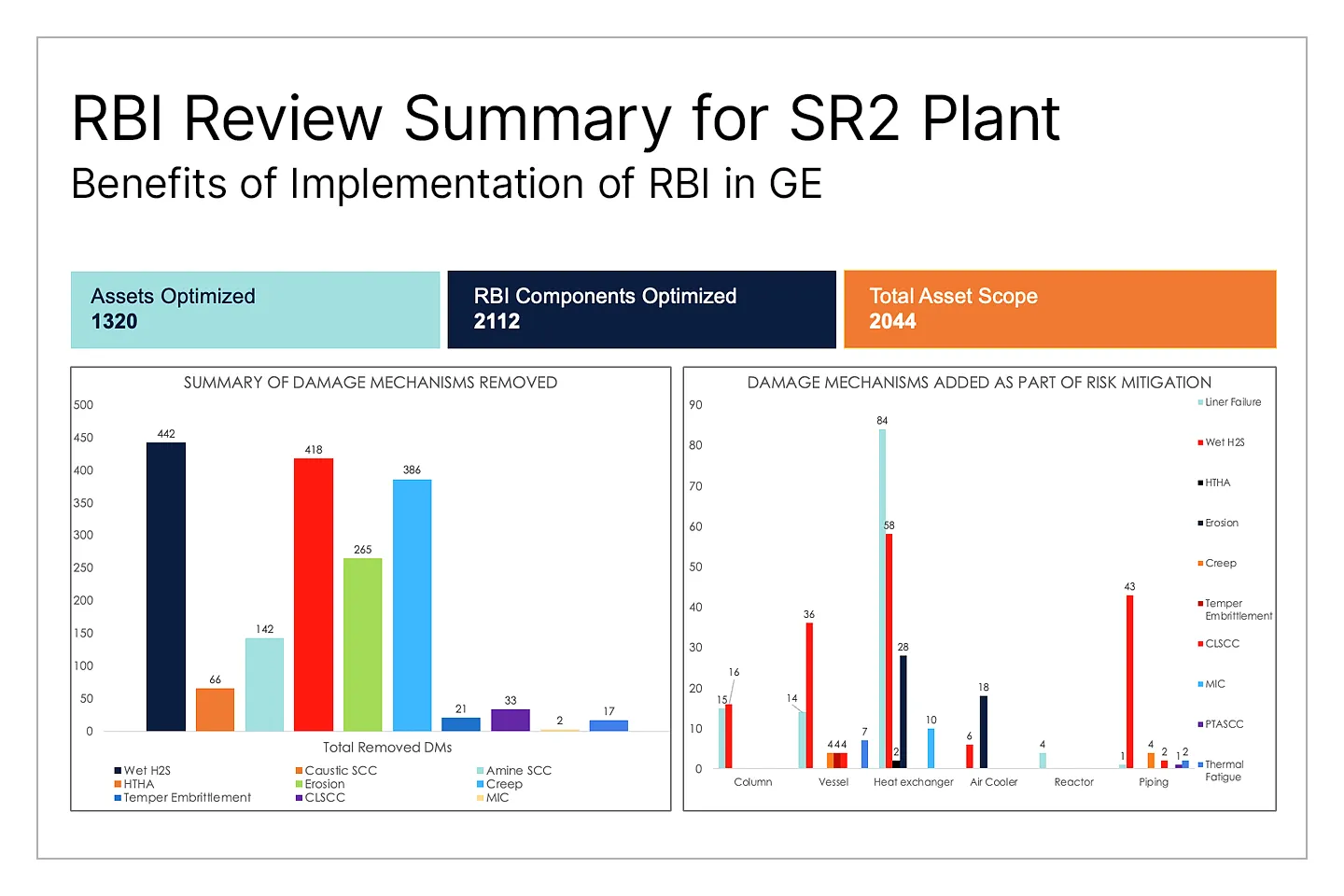Toggle the Amine SCC legend entry

click(x=482, y=770)
